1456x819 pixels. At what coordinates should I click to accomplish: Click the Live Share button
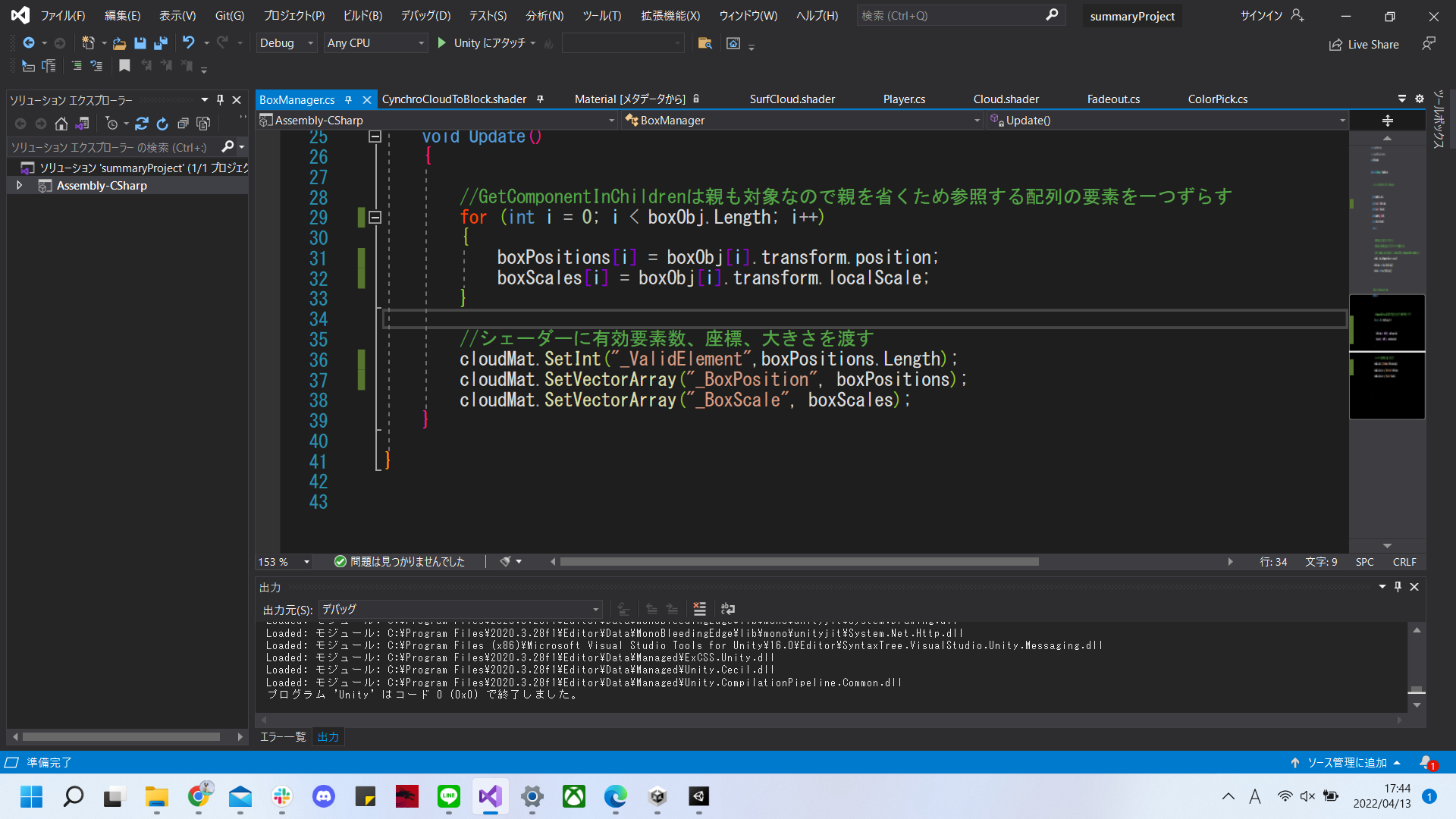point(1363,45)
